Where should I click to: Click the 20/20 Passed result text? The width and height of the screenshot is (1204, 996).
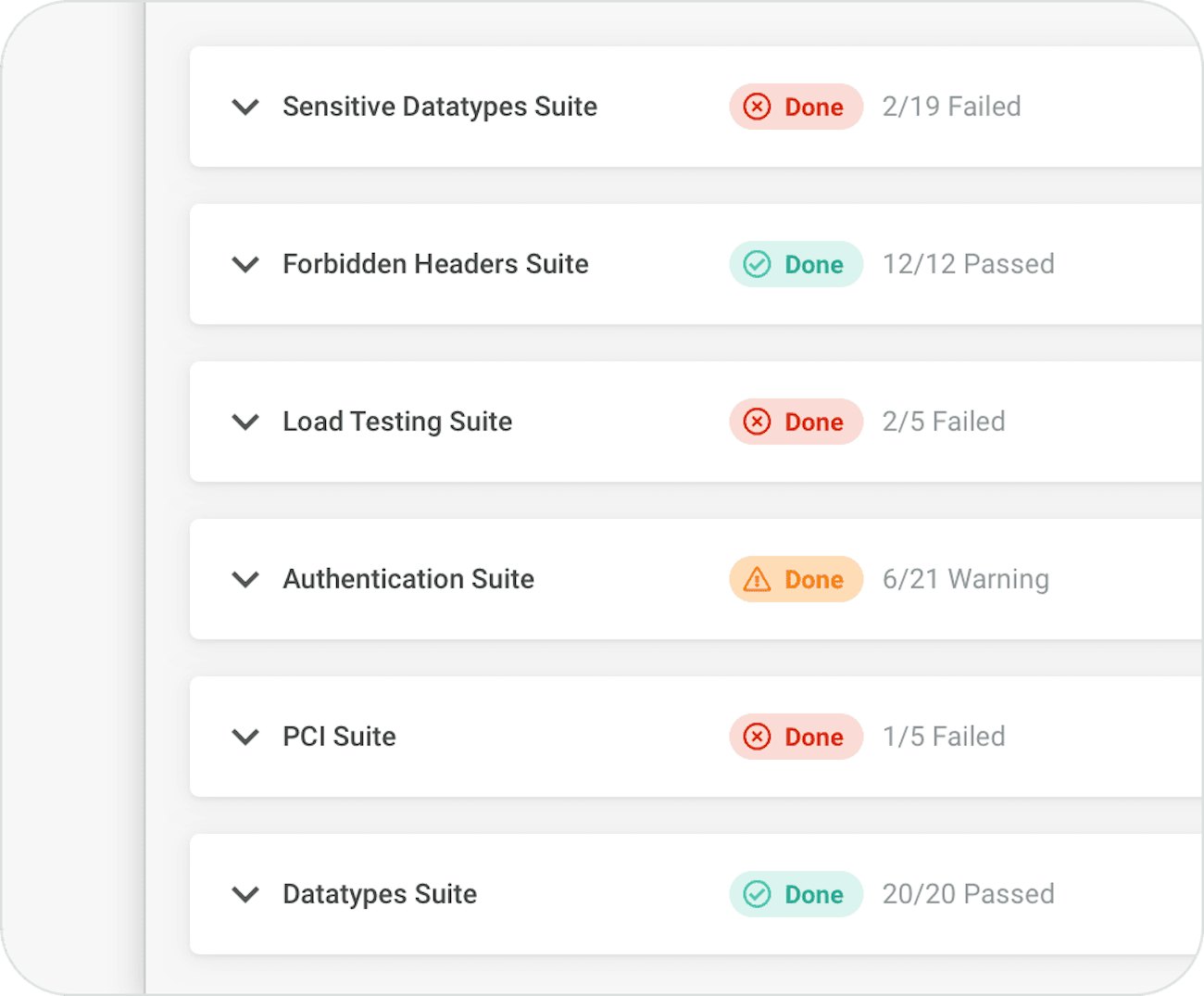[x=968, y=894]
